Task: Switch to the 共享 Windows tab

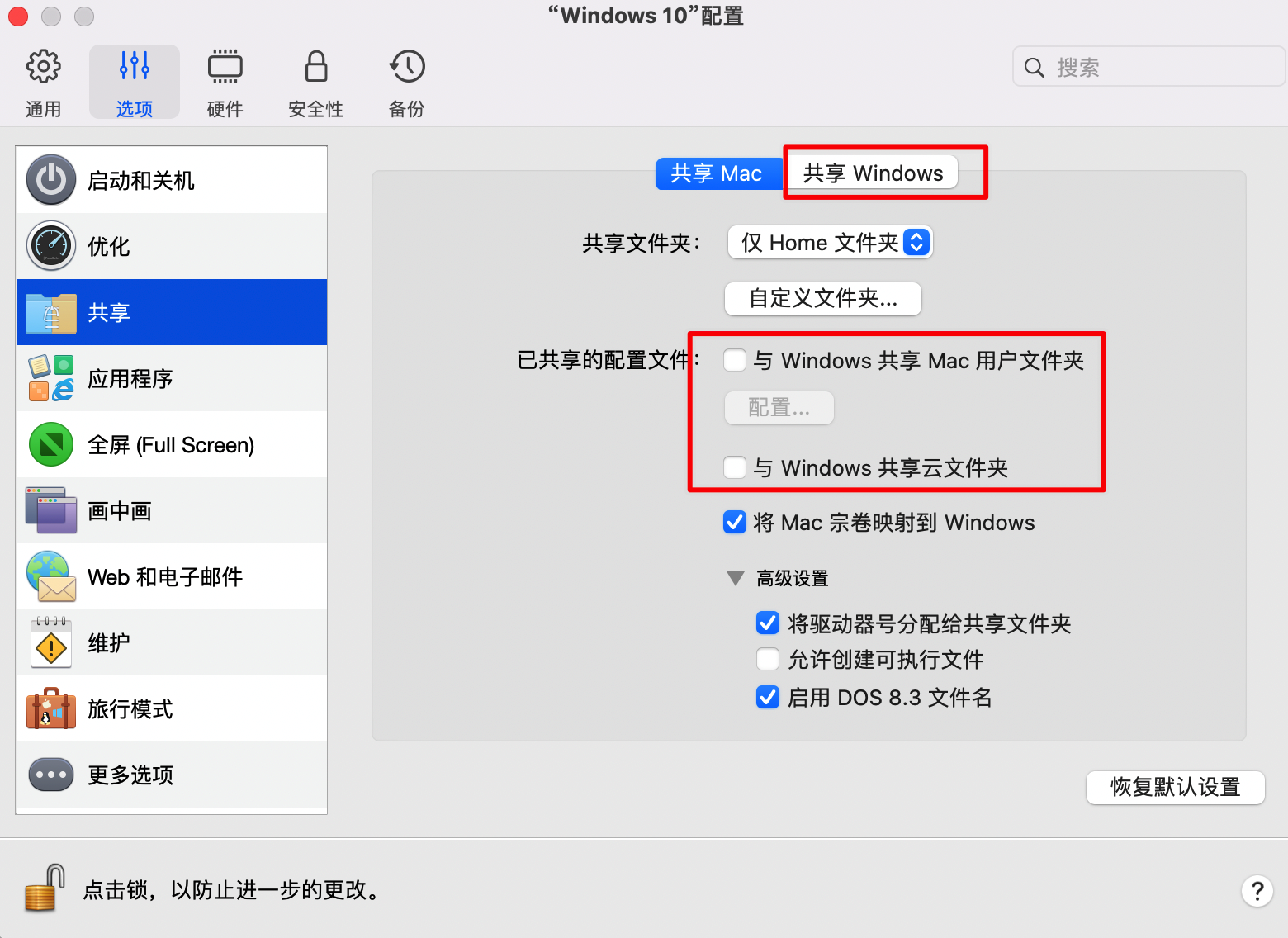Action: coord(873,173)
